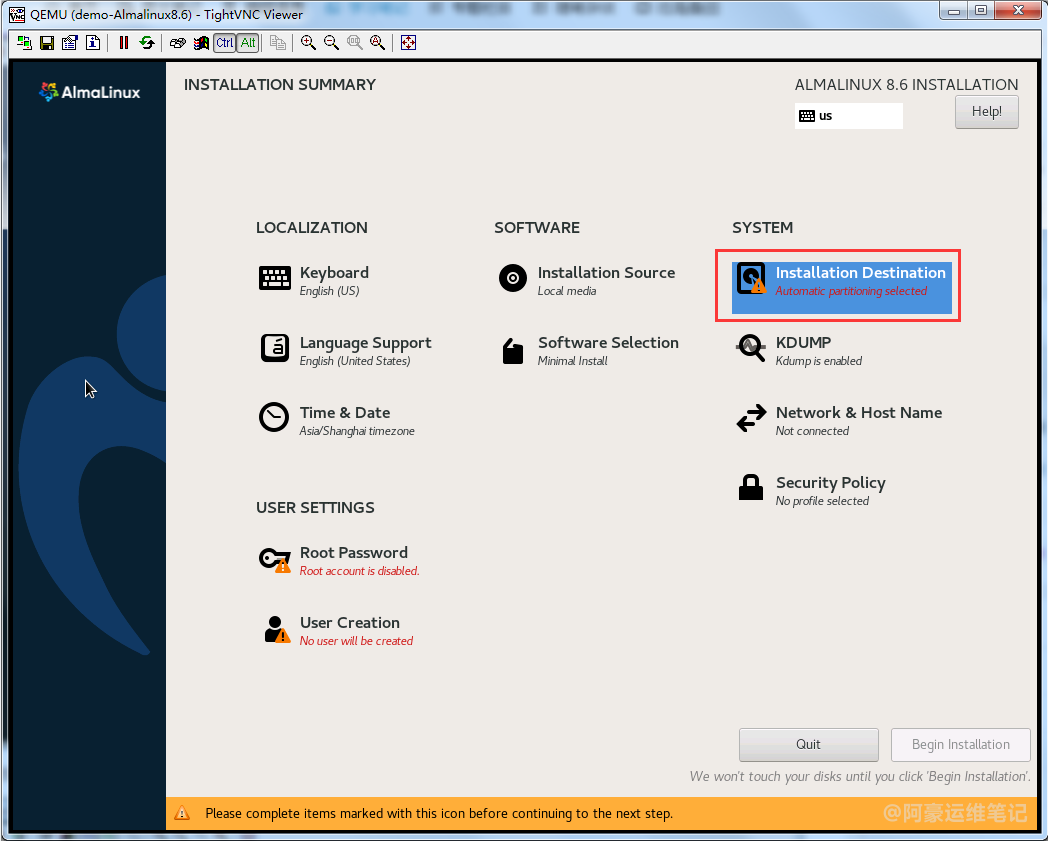The image size is (1048, 841).
Task: Click the Network & Host Name arrows icon
Action: (x=751, y=418)
